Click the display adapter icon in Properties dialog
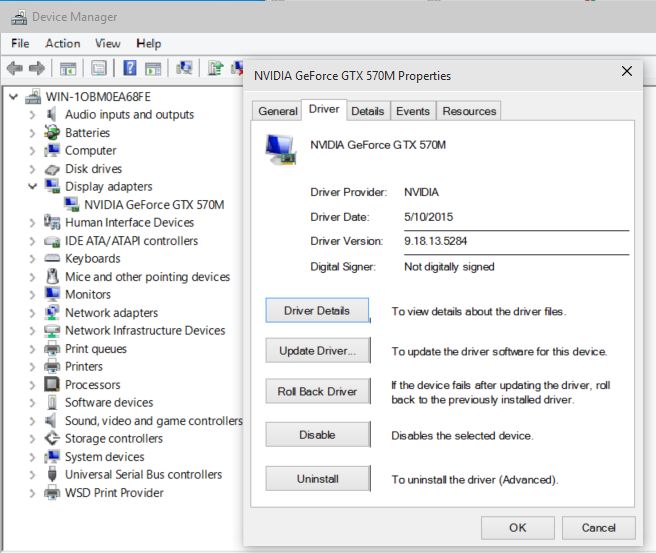 coord(281,149)
